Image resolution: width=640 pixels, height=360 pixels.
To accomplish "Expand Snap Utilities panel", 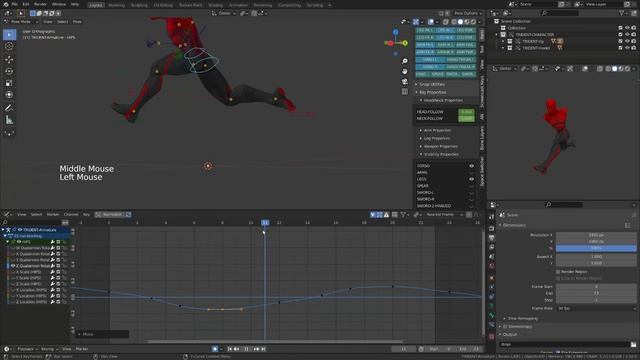I will 432,84.
